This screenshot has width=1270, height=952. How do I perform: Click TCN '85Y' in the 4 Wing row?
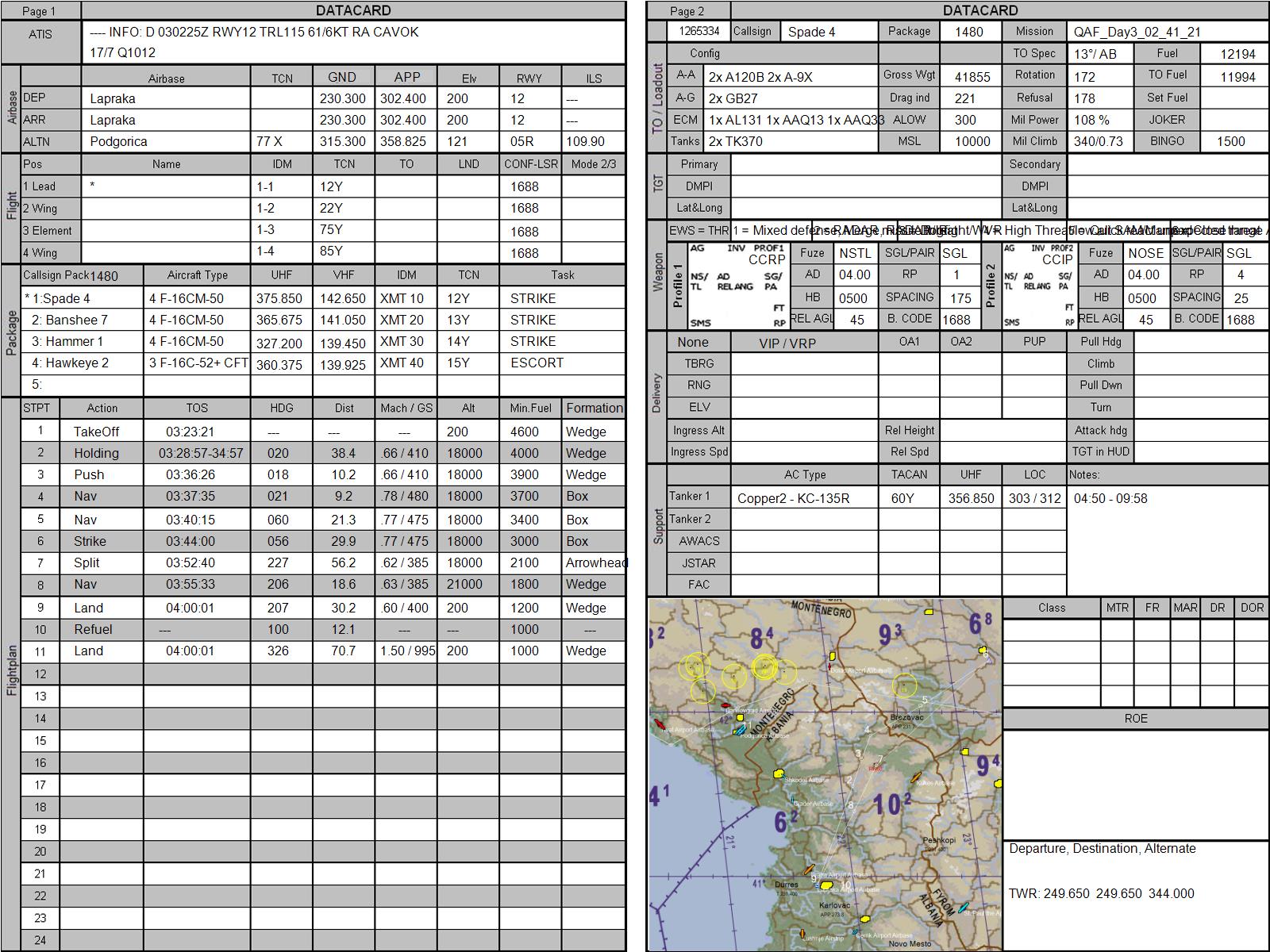pos(343,251)
